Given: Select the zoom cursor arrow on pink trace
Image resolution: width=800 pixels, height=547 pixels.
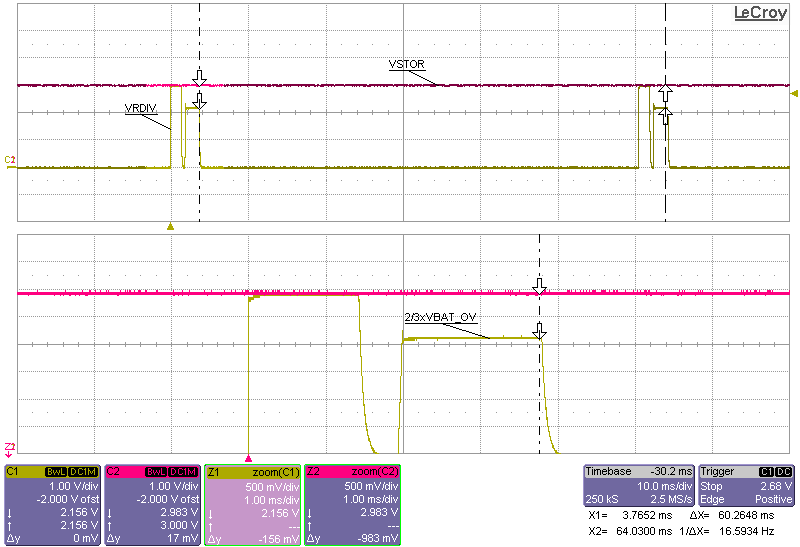Looking at the screenshot, I should (539, 286).
